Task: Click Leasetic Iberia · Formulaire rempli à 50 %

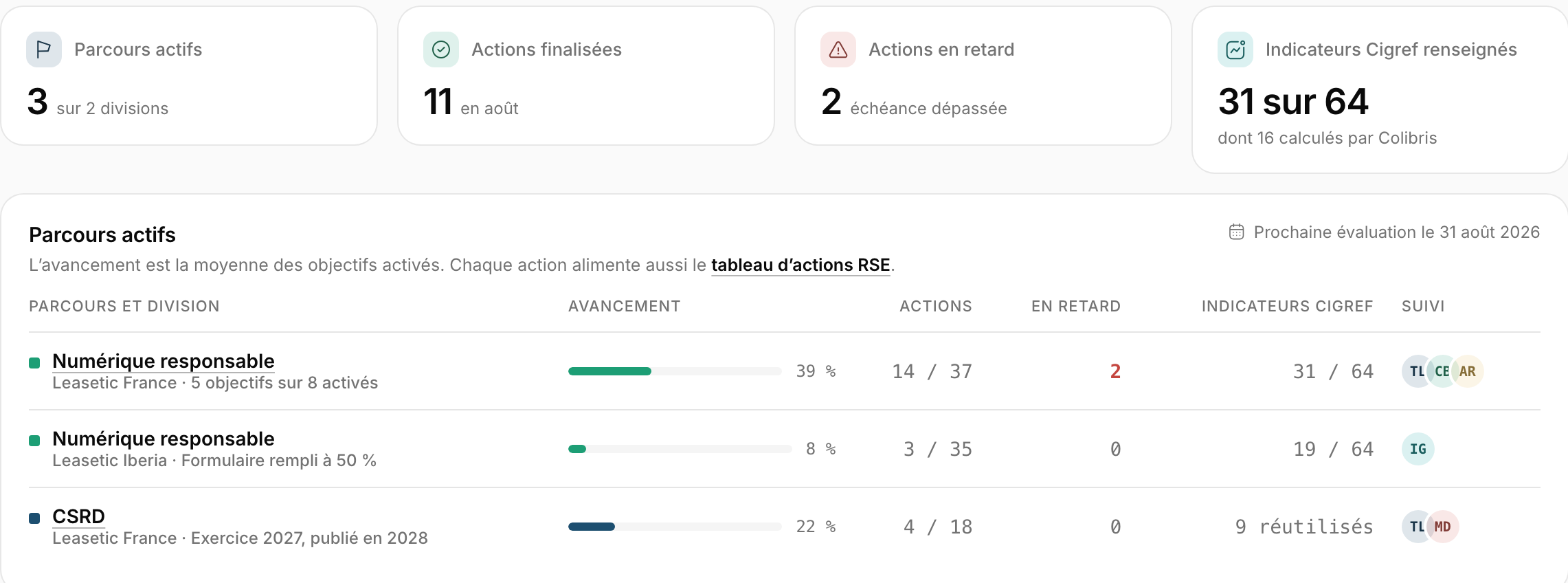Action: pyautogui.click(x=214, y=461)
